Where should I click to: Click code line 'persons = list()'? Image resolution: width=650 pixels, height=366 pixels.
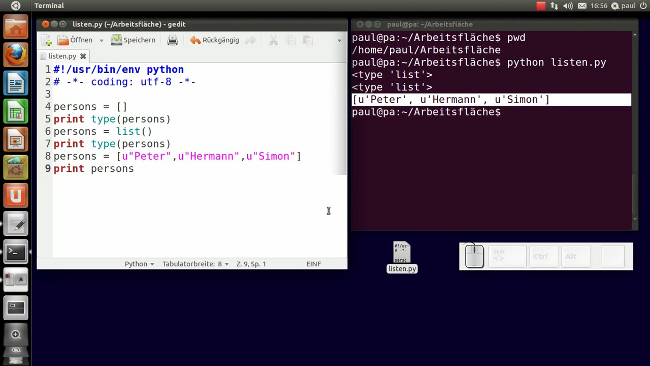(x=103, y=131)
